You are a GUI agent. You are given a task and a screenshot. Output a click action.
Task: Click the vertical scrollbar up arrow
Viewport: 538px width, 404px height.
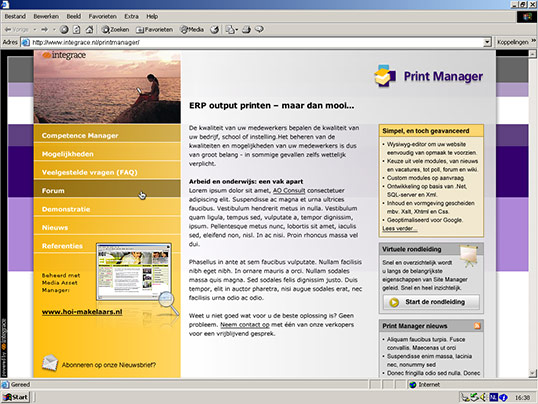pos(532,54)
